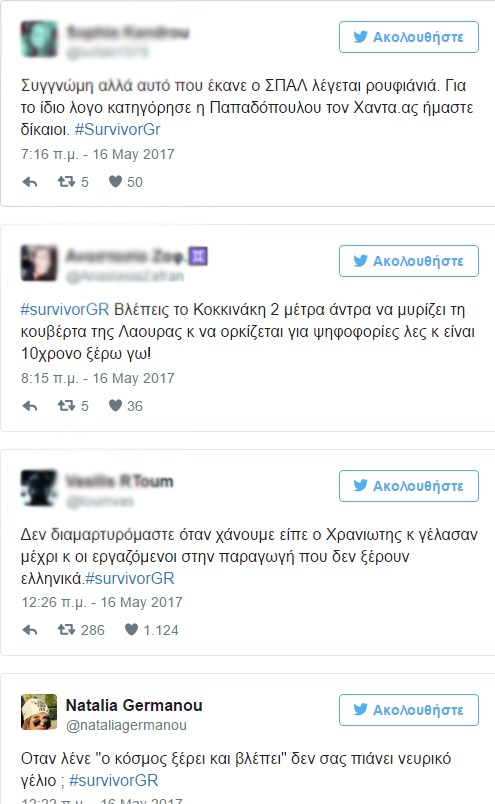This screenshot has width=495, height=804.
Task: Open timestamp 12:26 π.μ. - 16 May 2017
Action: click(102, 602)
